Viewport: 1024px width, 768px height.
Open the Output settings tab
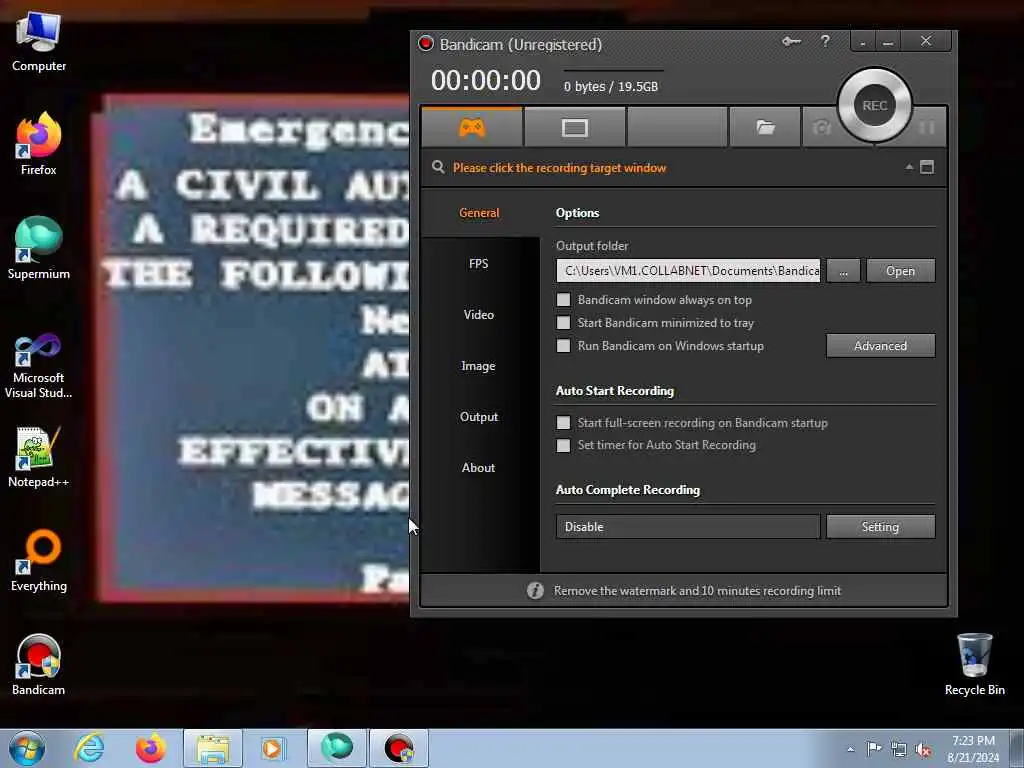pos(479,417)
